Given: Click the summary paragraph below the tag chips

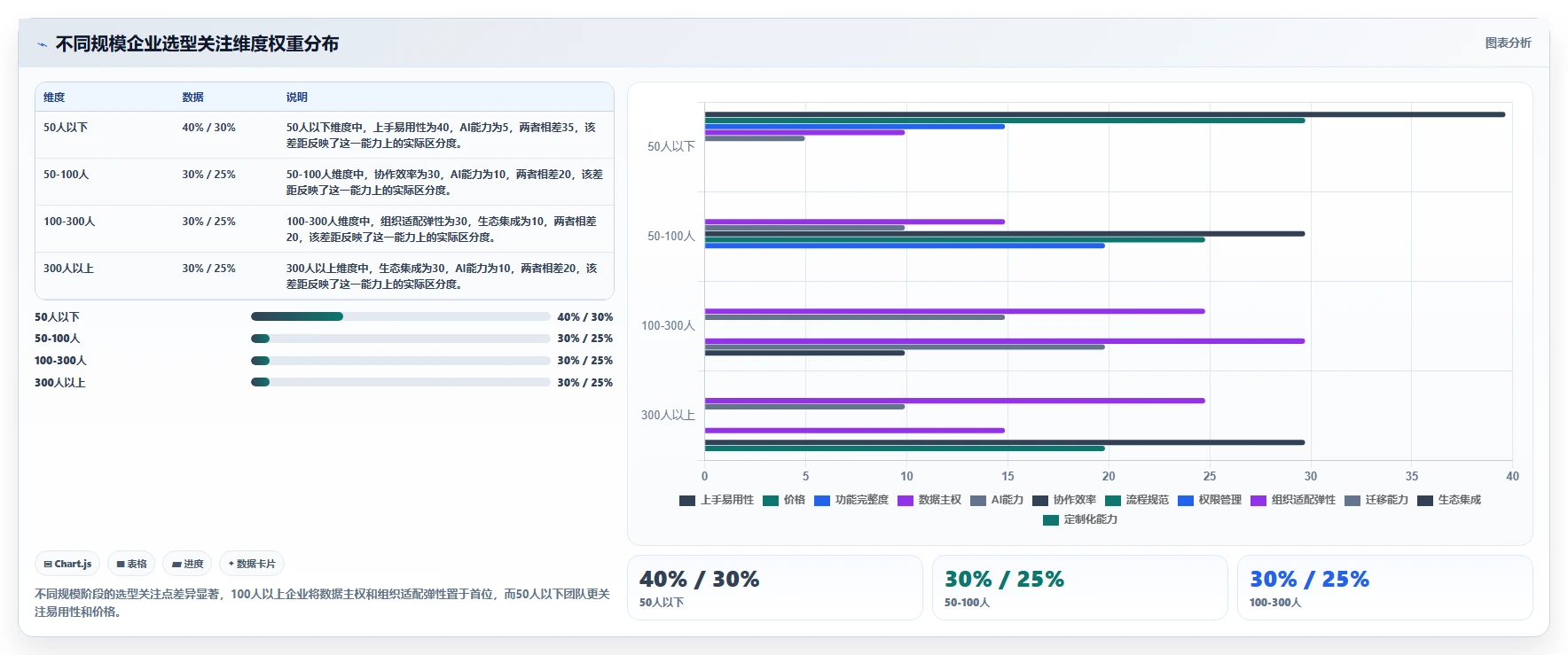Looking at the screenshot, I should (322, 603).
